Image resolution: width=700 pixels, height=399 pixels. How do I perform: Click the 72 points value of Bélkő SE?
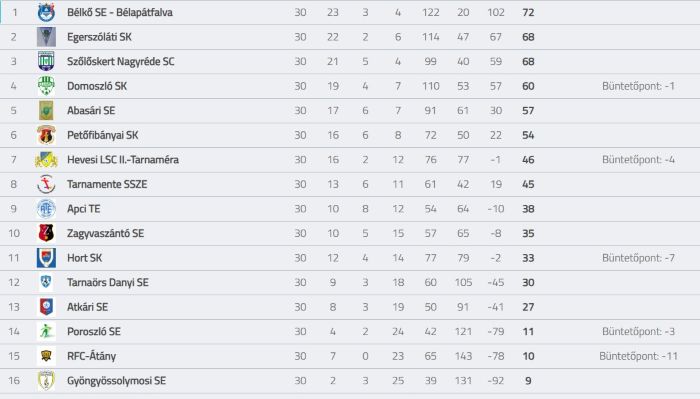528,12
